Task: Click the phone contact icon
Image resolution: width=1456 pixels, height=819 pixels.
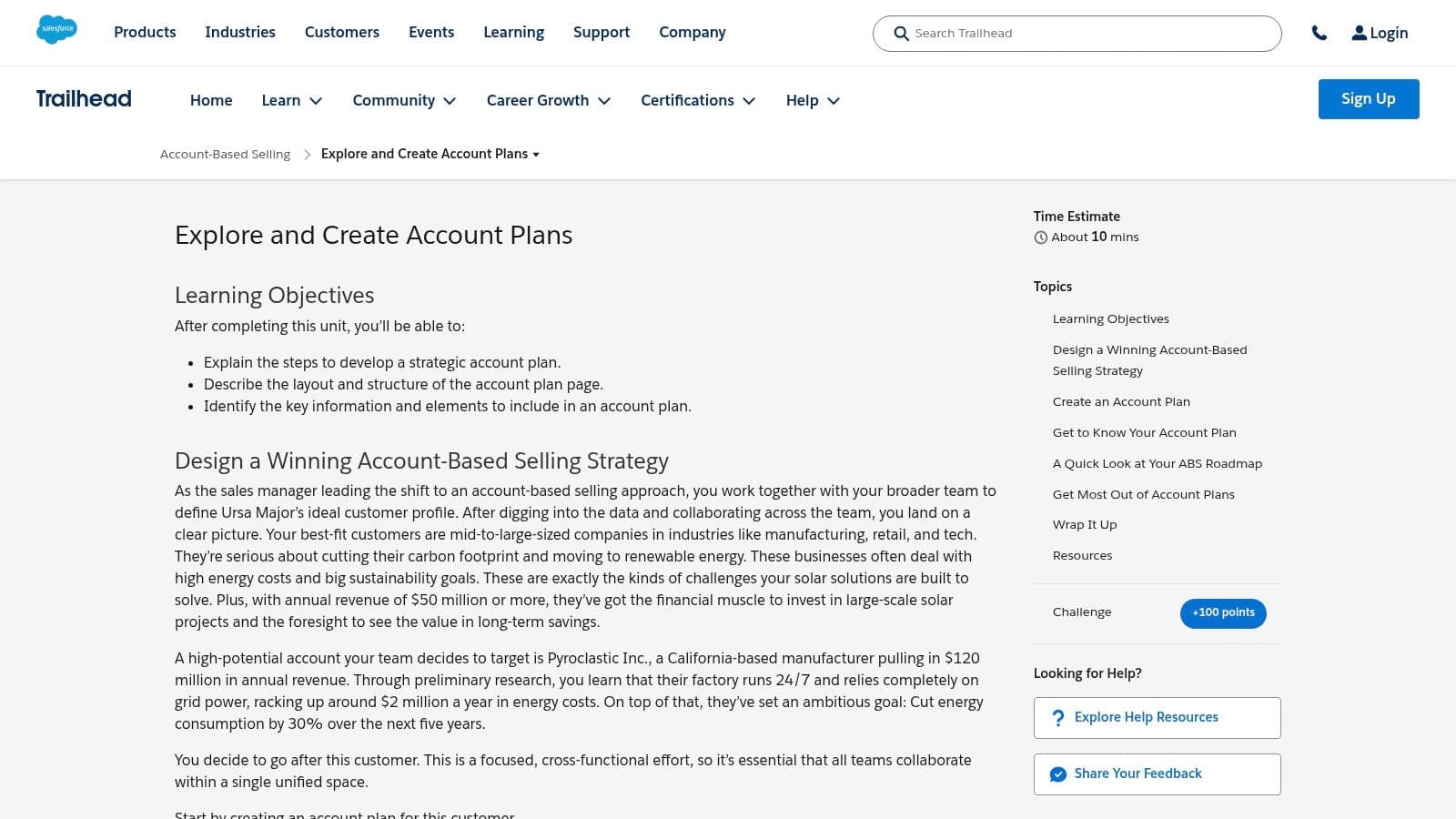Action: click(x=1320, y=32)
